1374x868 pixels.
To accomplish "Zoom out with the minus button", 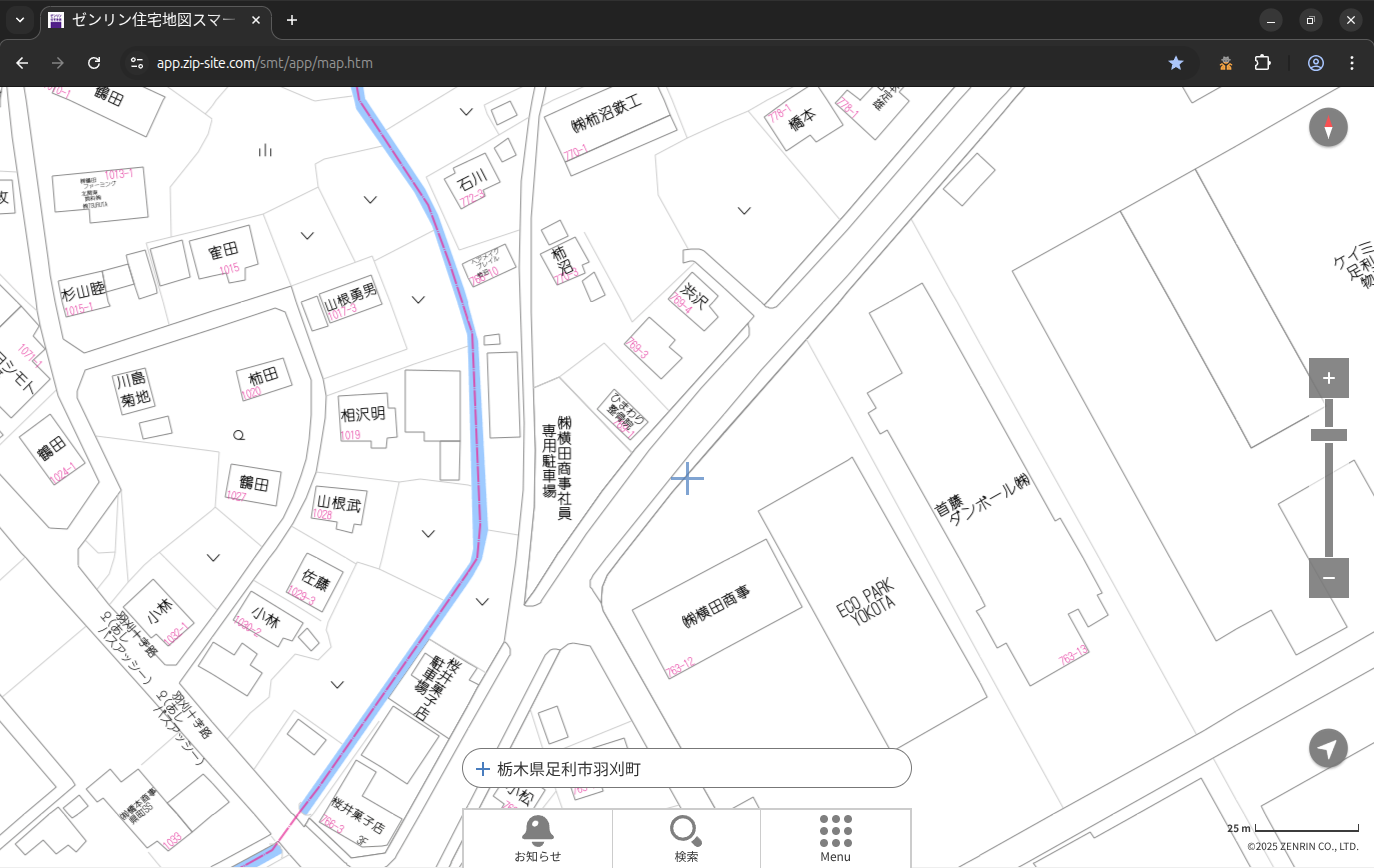I will 1328,578.
